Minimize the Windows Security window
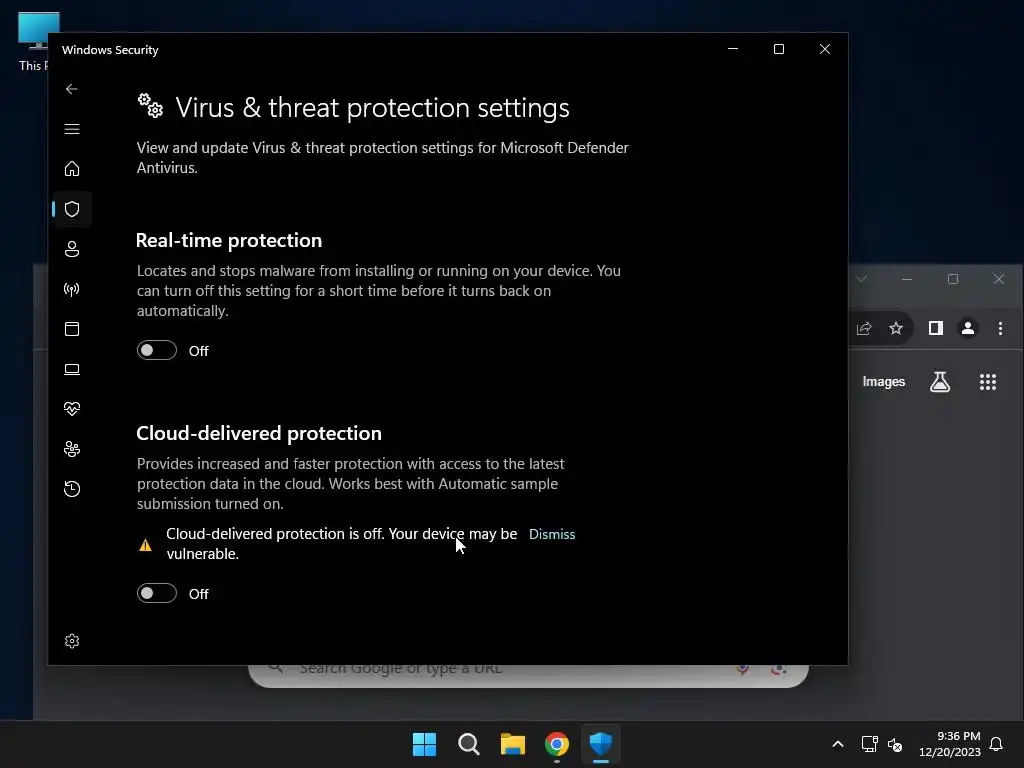The image size is (1024, 768). 733,49
